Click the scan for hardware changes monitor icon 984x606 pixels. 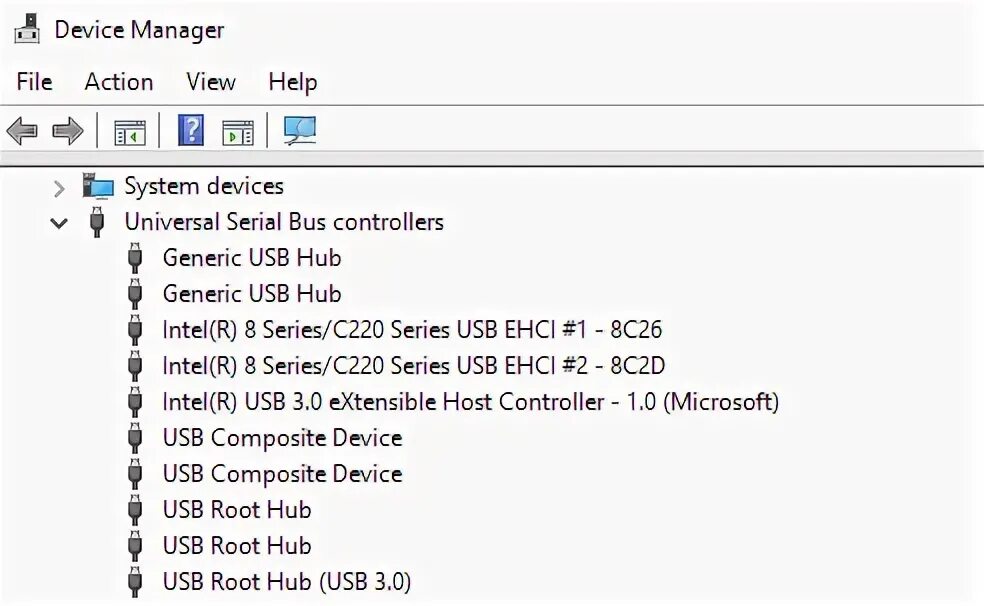tap(300, 130)
